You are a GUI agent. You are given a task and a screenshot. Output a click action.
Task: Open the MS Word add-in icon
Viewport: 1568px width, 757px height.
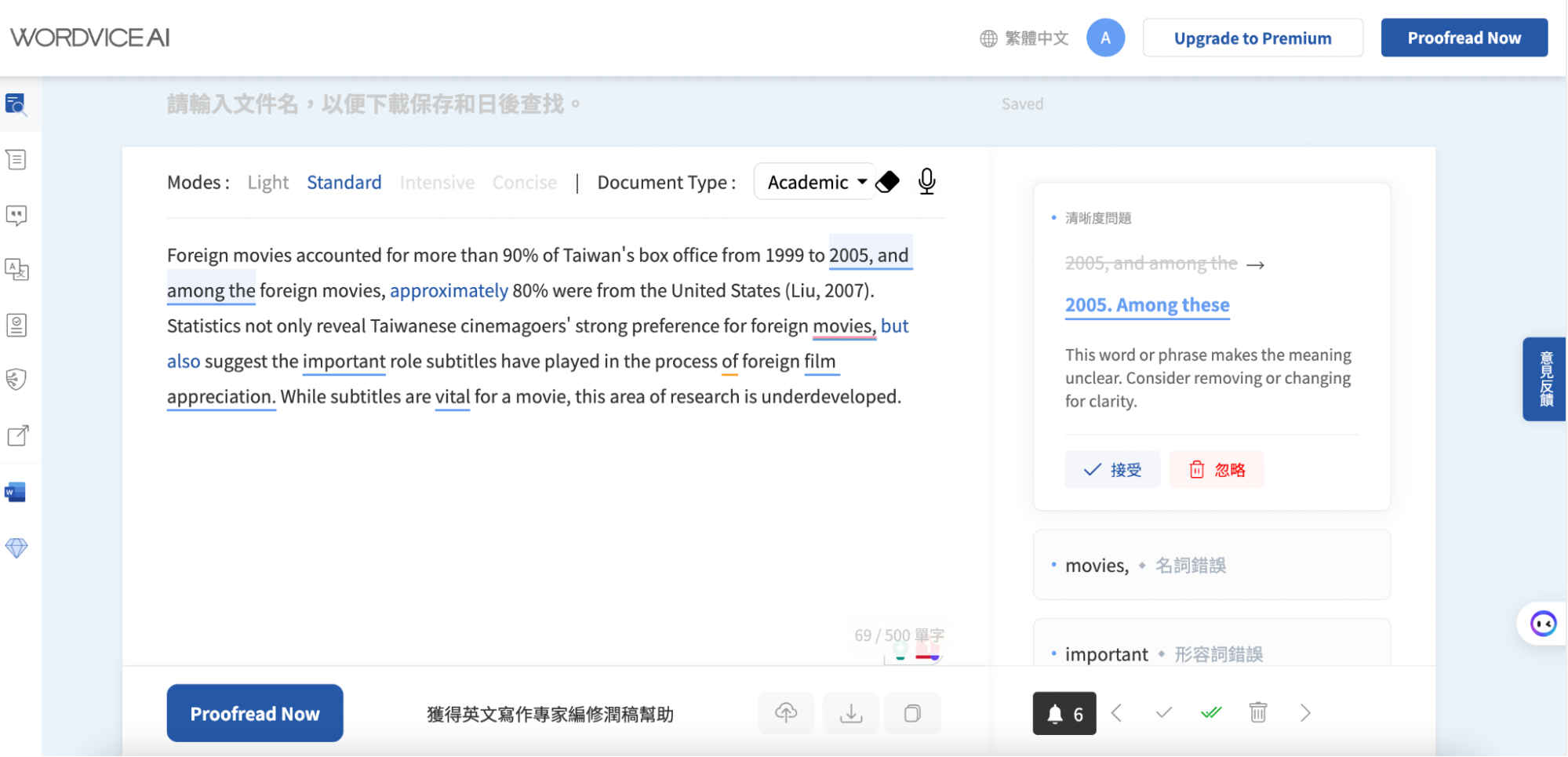point(17,491)
